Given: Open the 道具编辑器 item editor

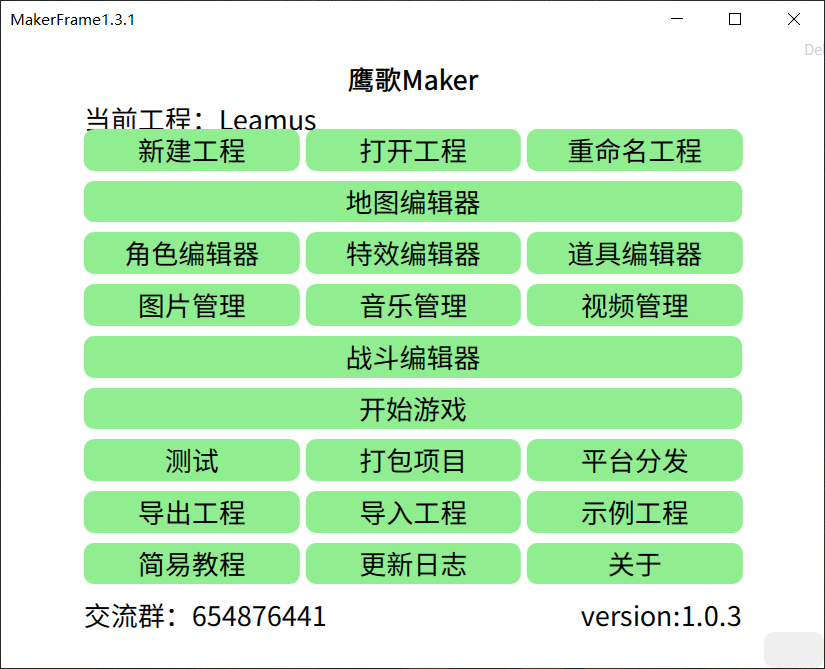Looking at the screenshot, I should pos(635,253).
